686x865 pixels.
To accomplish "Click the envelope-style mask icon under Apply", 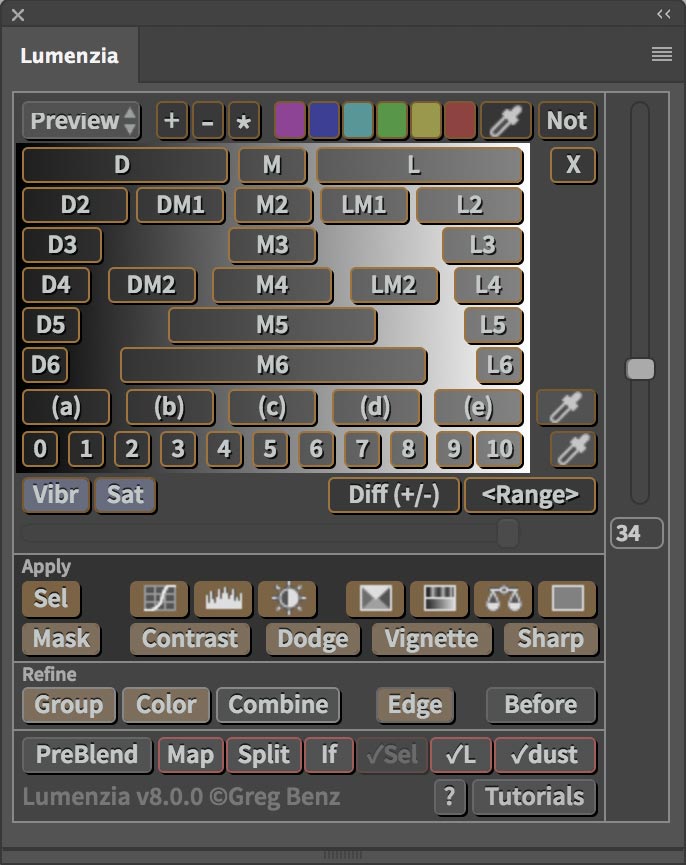I will tap(375, 598).
